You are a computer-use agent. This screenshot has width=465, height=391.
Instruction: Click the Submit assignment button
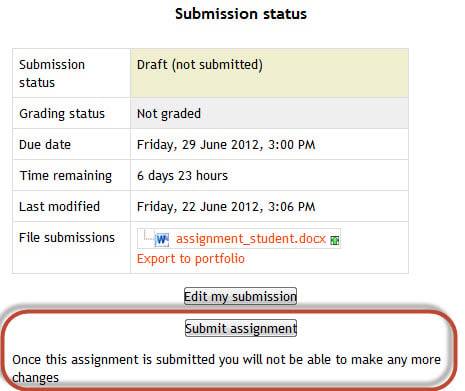(x=241, y=328)
